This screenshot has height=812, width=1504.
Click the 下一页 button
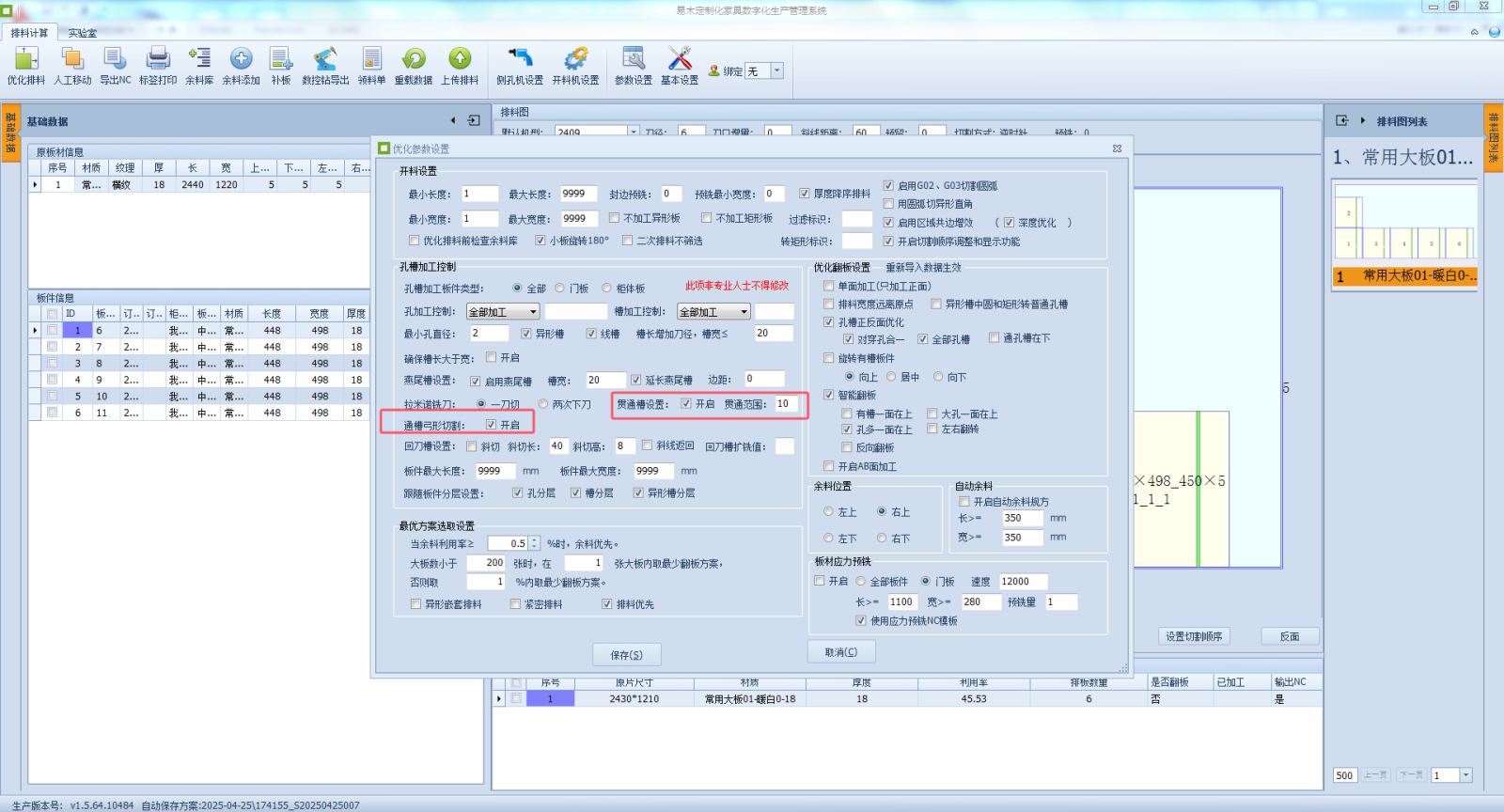(1411, 775)
